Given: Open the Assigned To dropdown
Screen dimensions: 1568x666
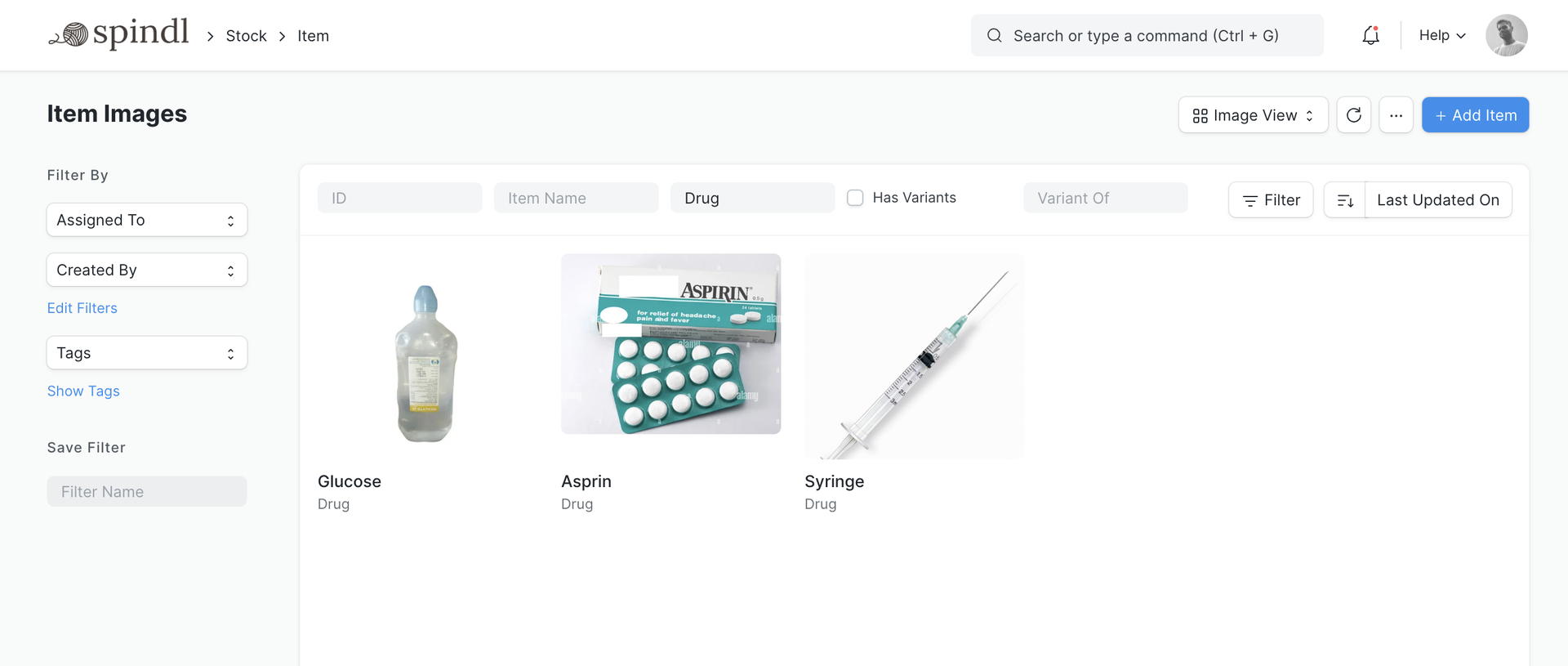Looking at the screenshot, I should click(146, 219).
